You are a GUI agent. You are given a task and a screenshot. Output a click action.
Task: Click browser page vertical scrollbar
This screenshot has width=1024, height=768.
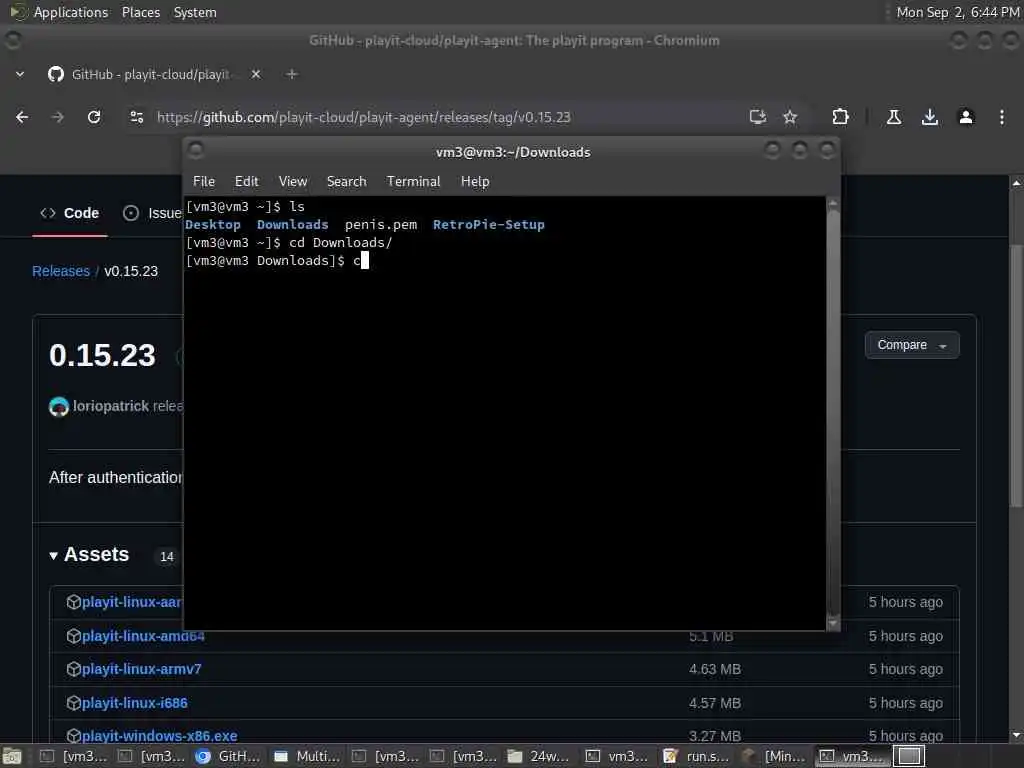coord(1016,376)
